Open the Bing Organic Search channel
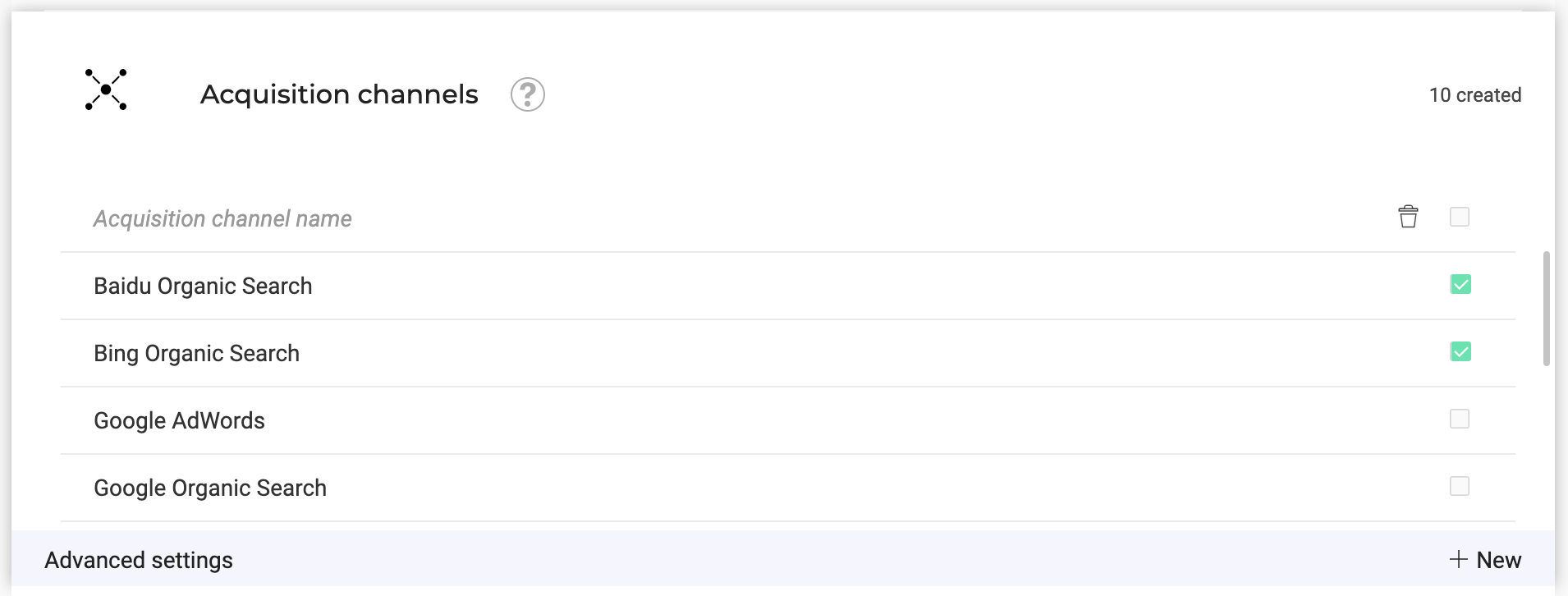 tap(196, 353)
